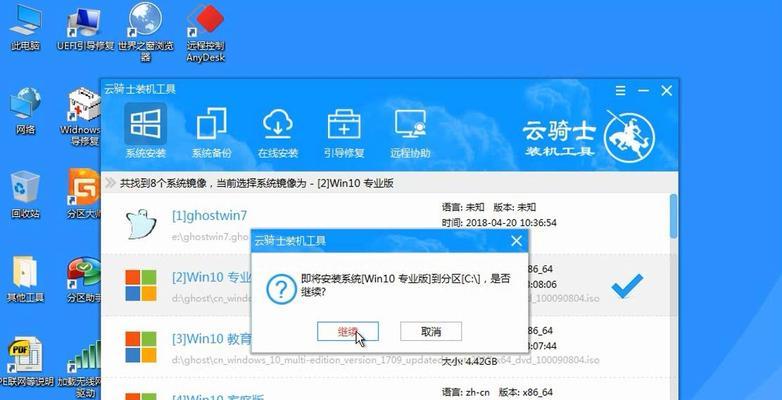The width and height of the screenshot is (782, 400).
Task: Click the Windows logo of [2]Win10 专业版
Action: tap(141, 285)
